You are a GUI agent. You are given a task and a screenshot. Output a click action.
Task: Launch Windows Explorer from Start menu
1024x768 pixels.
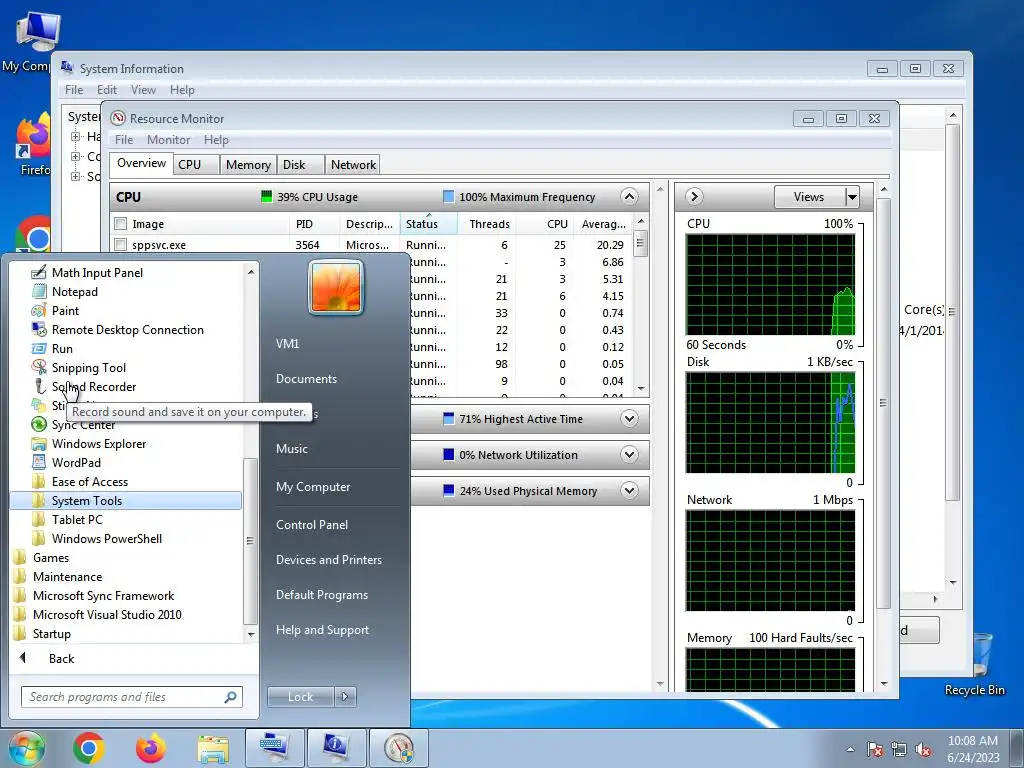(99, 443)
